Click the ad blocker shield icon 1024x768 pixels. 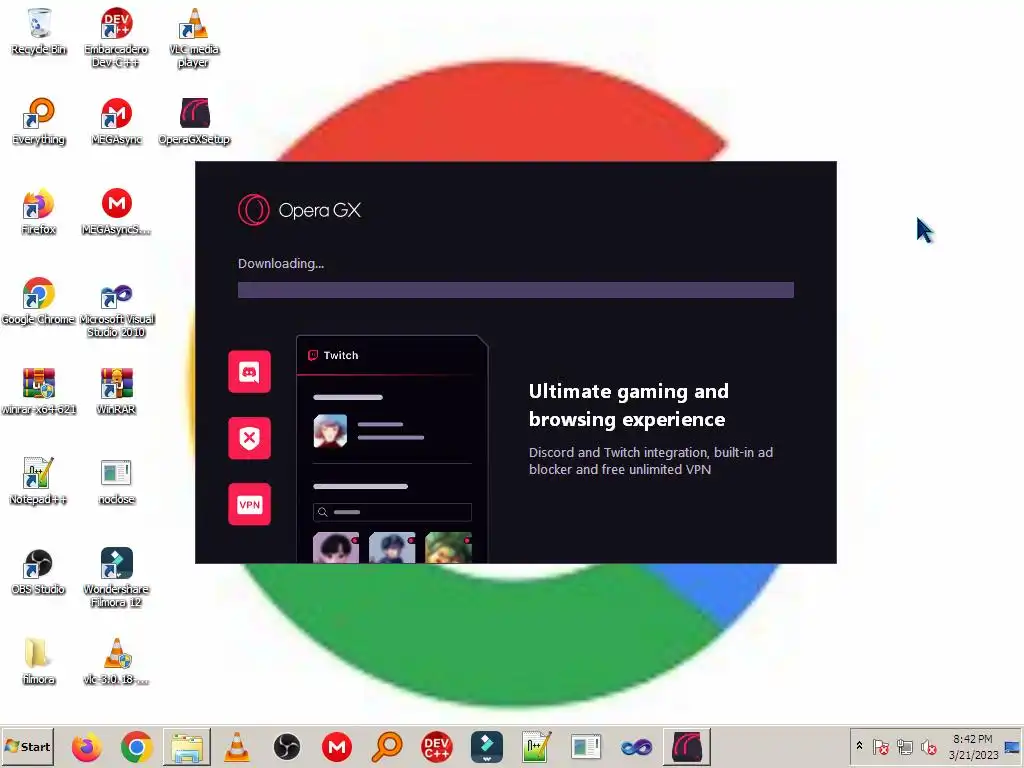coord(249,438)
